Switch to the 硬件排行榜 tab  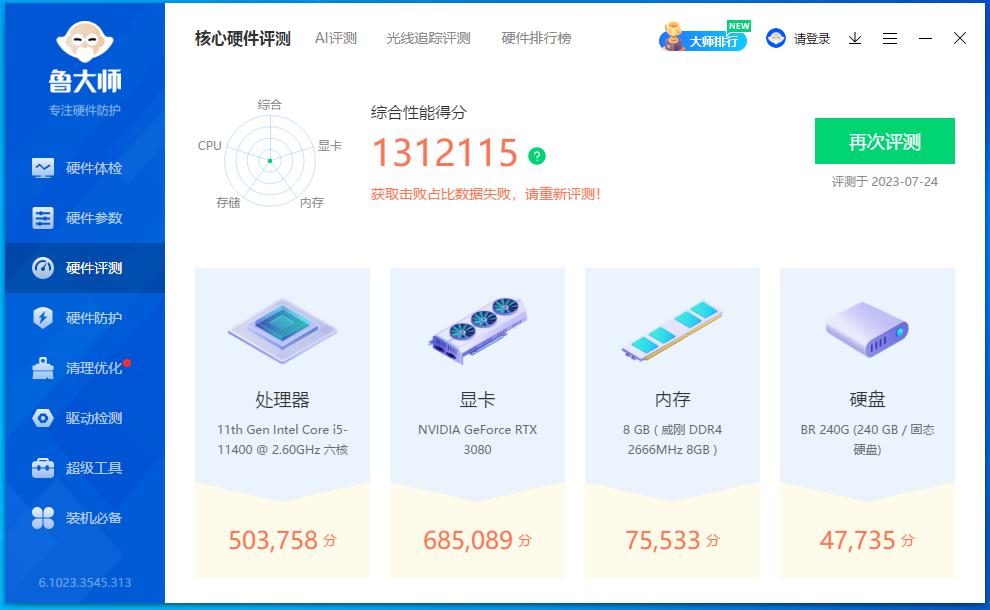[536, 39]
